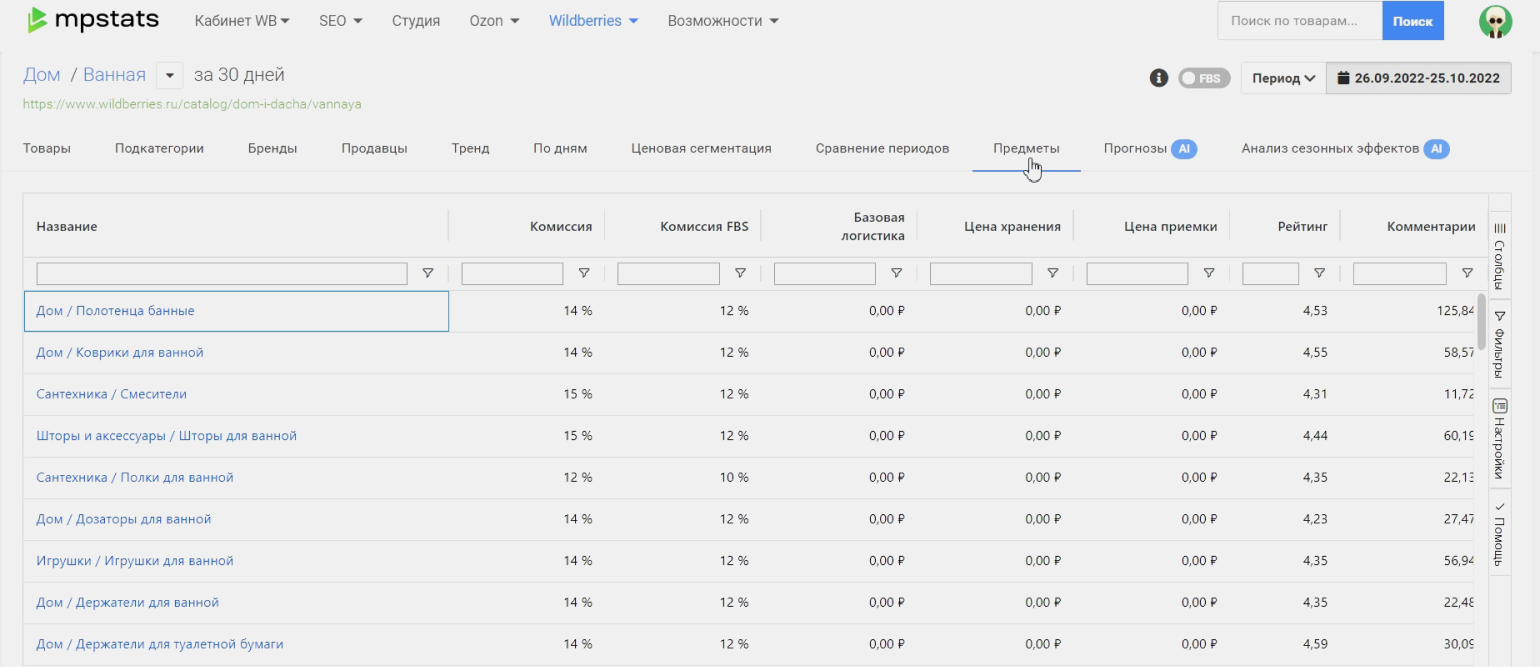Click the mpstats logo
This screenshot has height=667, width=1540.
point(94,20)
